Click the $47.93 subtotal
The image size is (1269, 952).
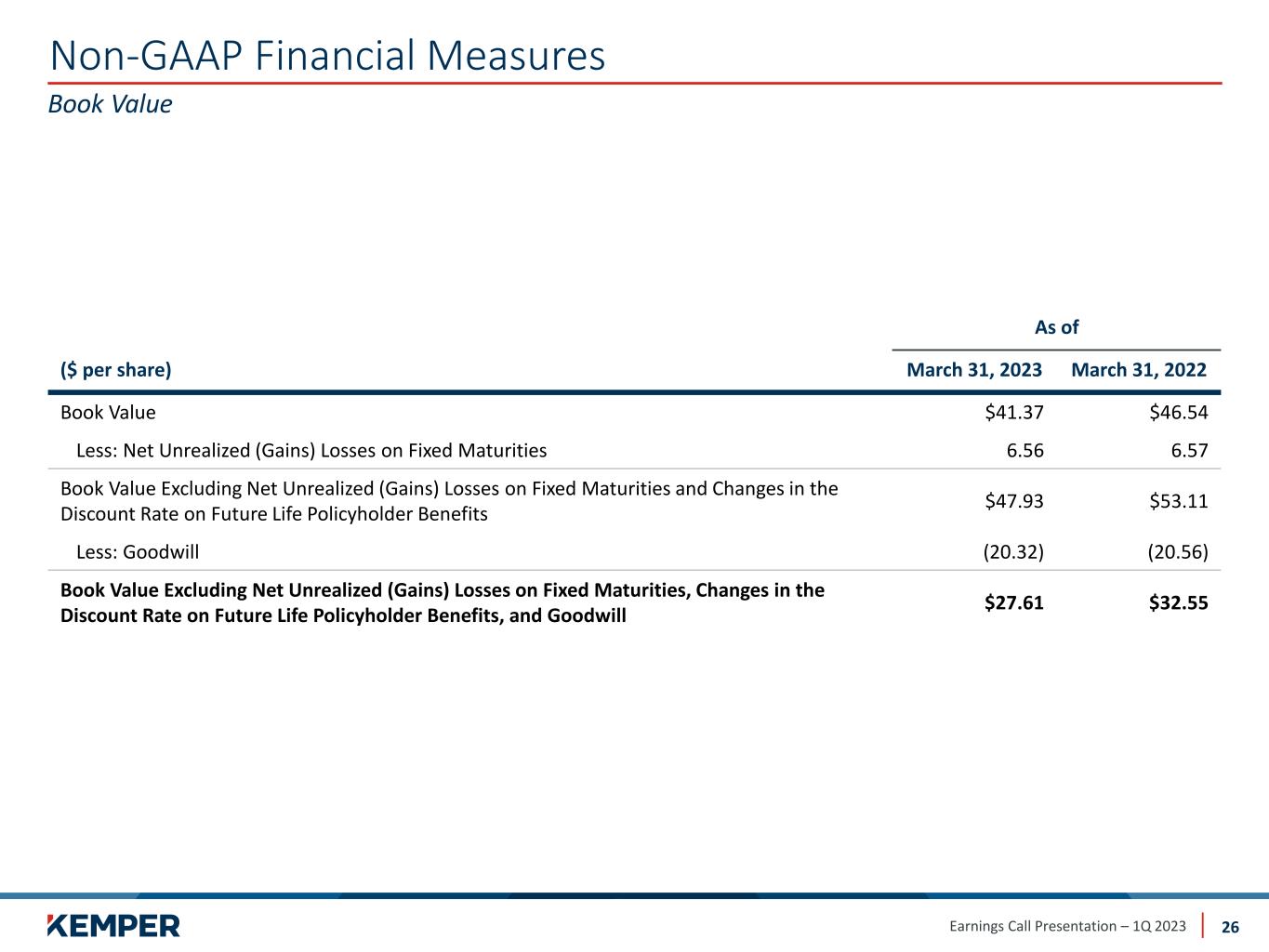coord(1014,501)
